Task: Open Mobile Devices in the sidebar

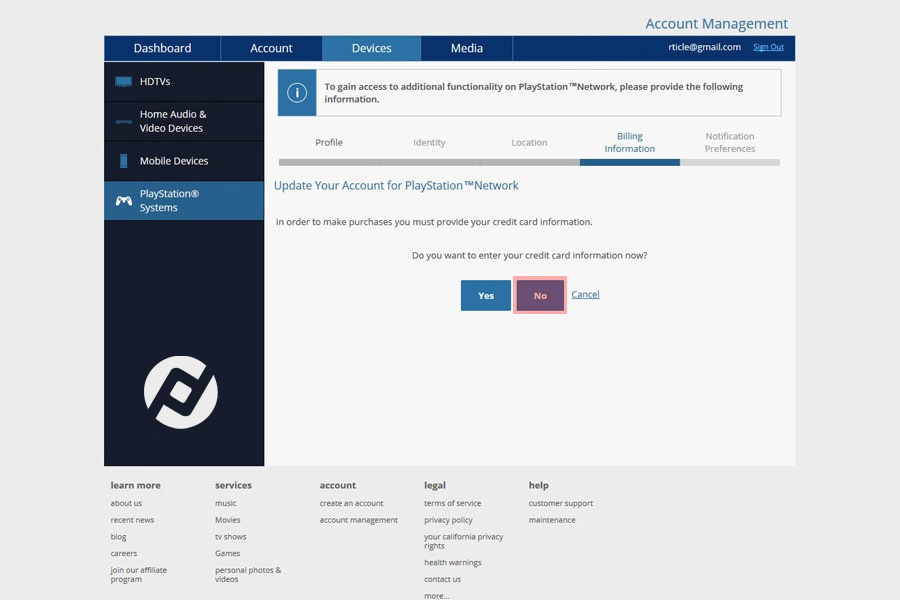Action: (x=184, y=161)
